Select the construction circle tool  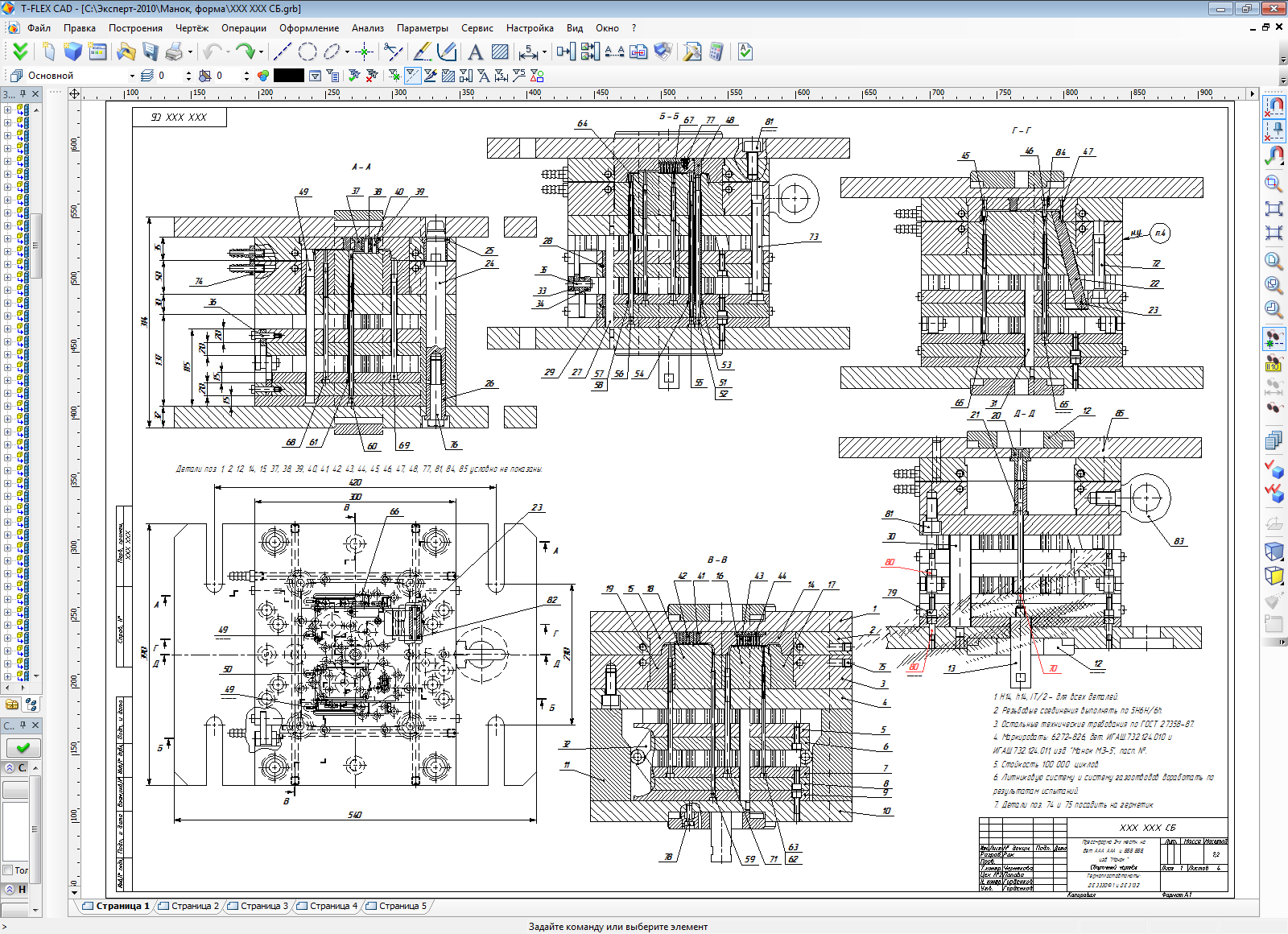point(307,52)
